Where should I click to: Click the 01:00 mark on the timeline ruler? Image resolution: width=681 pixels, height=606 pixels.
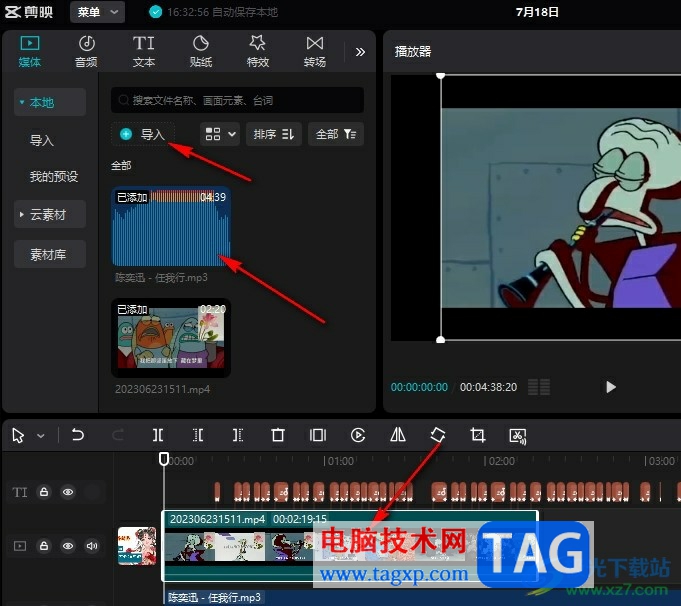[339, 461]
